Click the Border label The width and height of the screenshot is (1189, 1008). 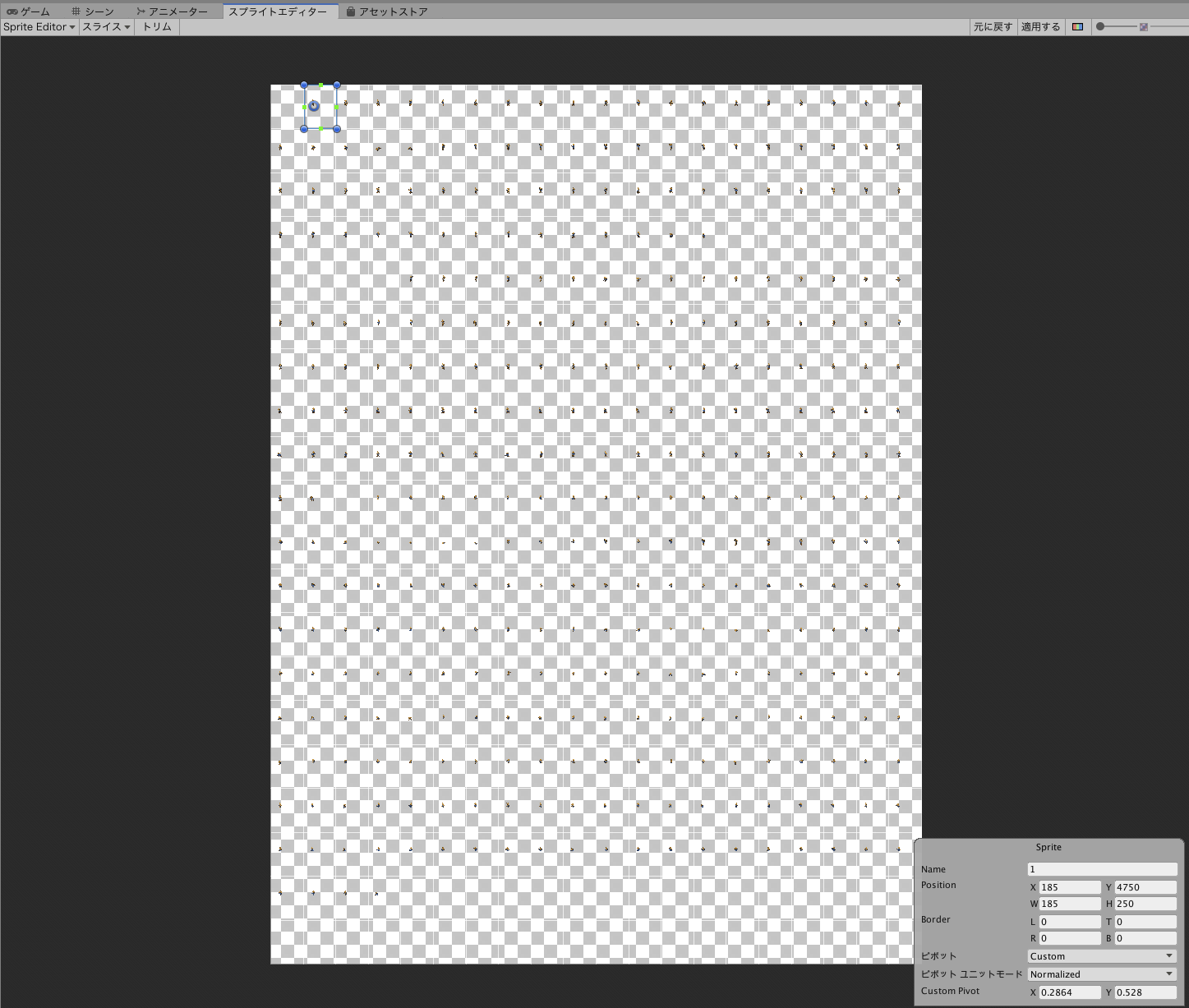(935, 919)
